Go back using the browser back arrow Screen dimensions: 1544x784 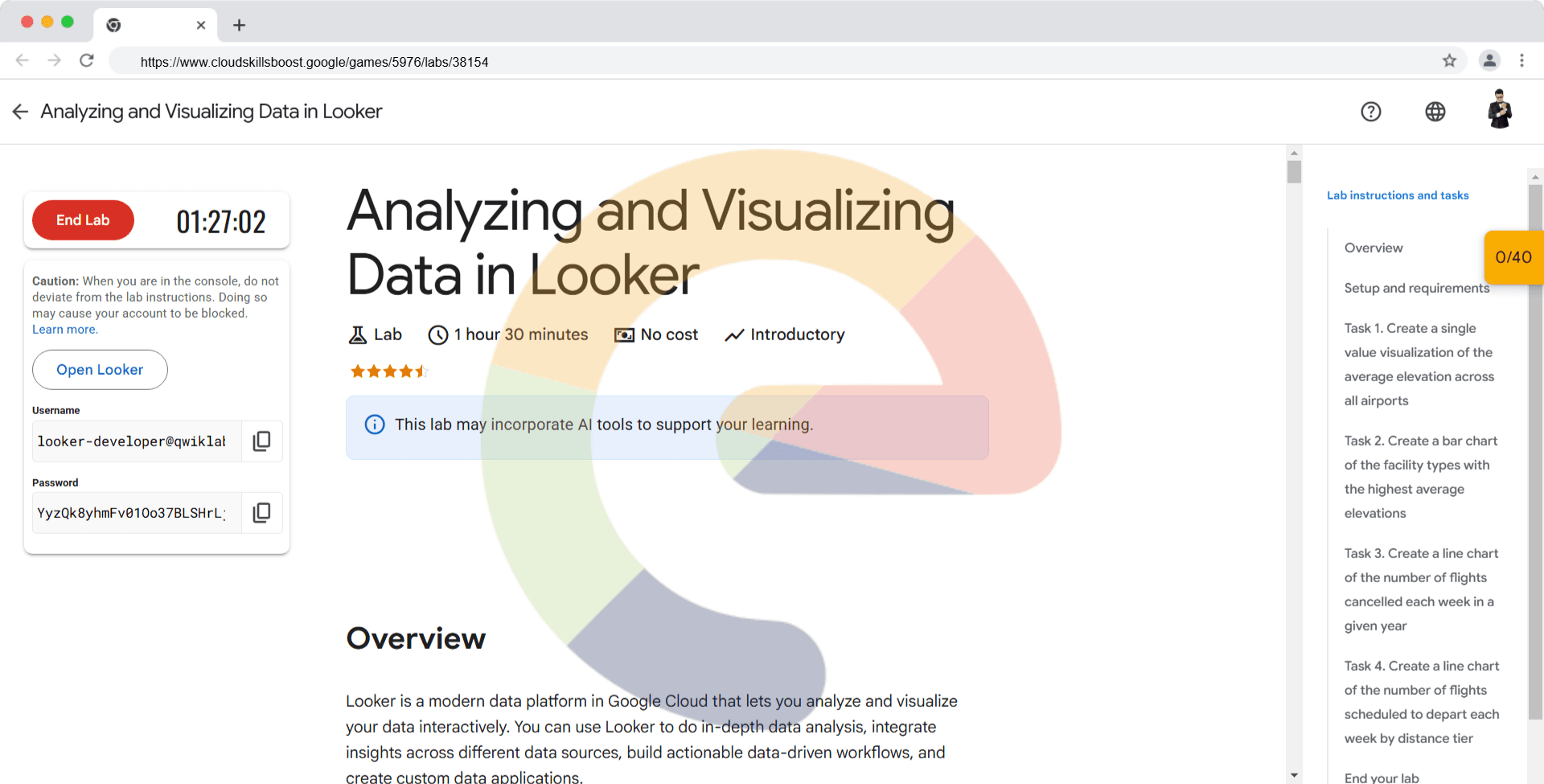(23, 60)
